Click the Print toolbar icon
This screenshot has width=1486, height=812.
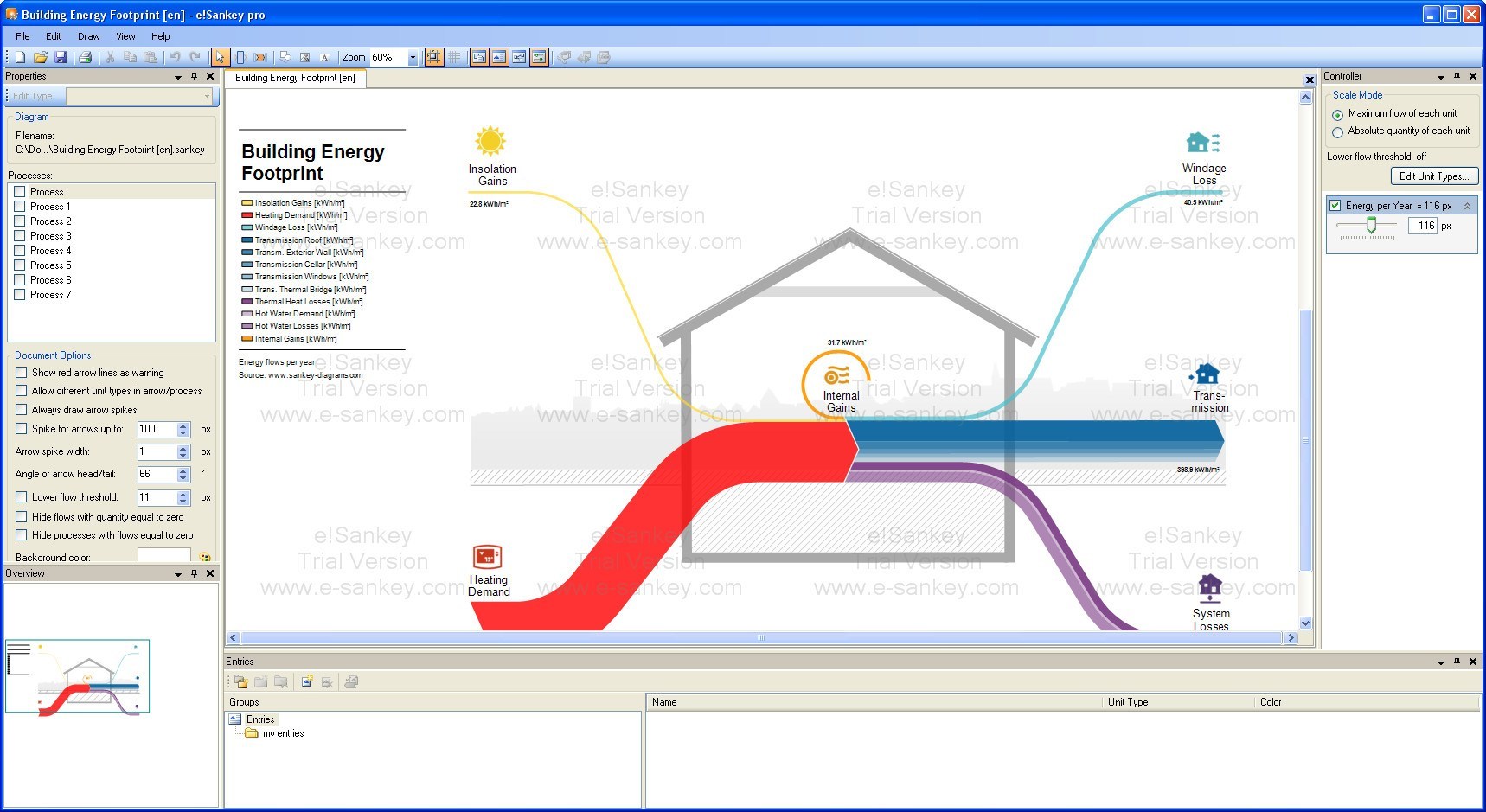click(x=85, y=57)
